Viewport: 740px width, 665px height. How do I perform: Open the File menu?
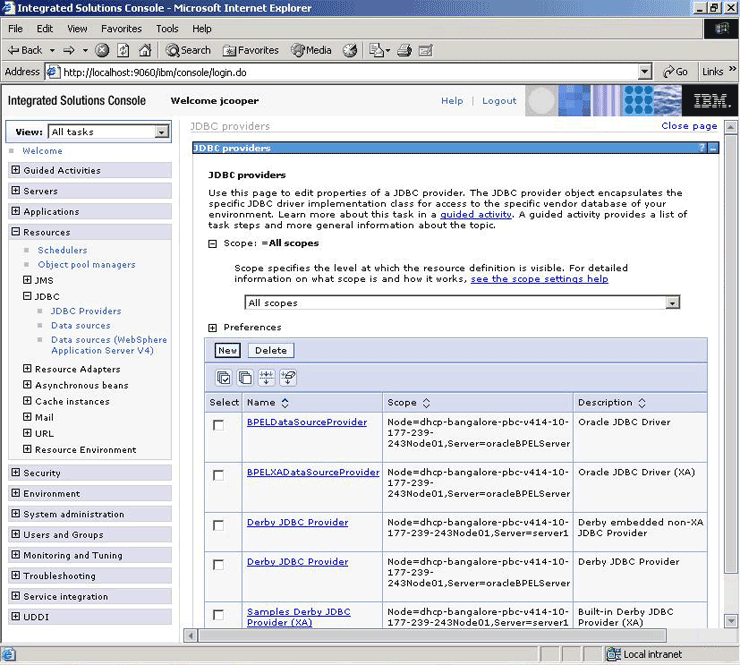pos(16,29)
